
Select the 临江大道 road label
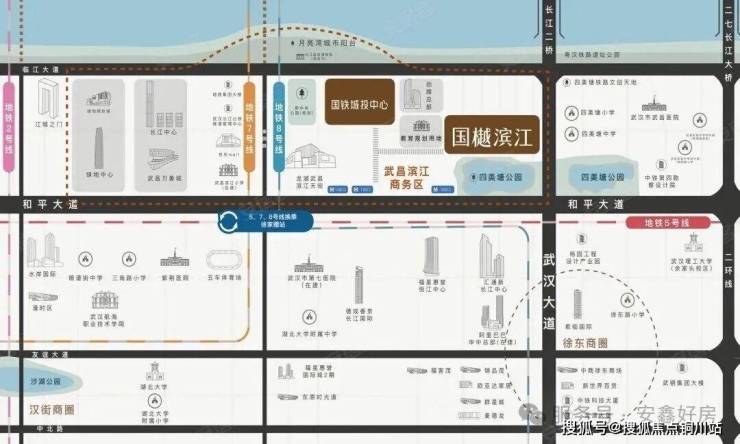(41, 69)
